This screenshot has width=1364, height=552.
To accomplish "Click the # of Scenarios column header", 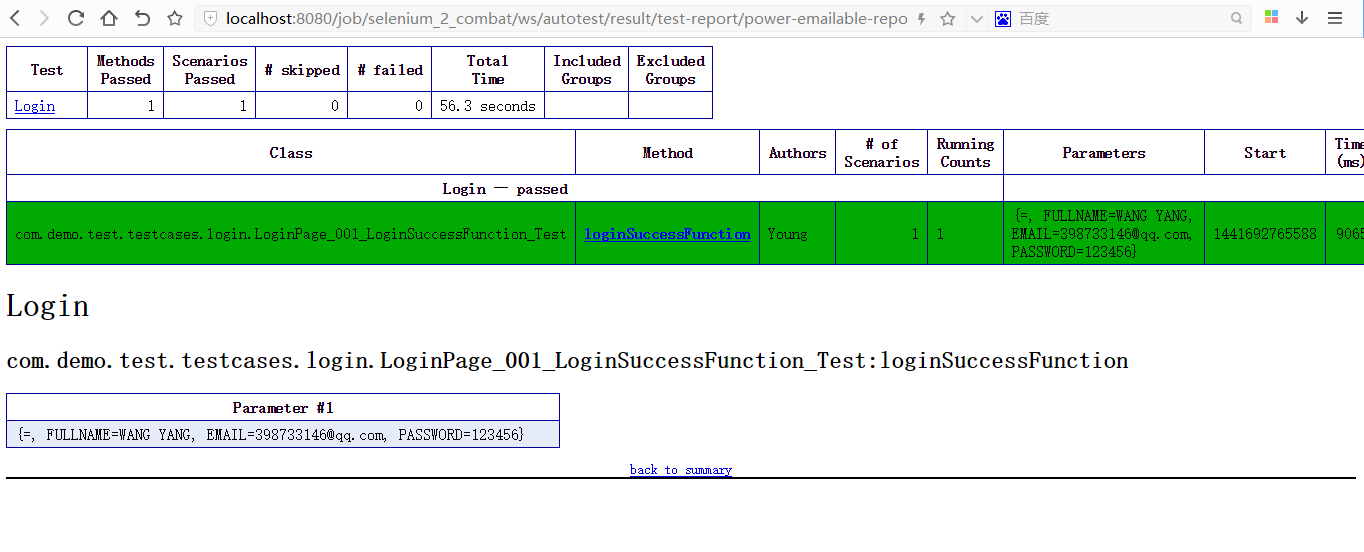I will coord(882,153).
